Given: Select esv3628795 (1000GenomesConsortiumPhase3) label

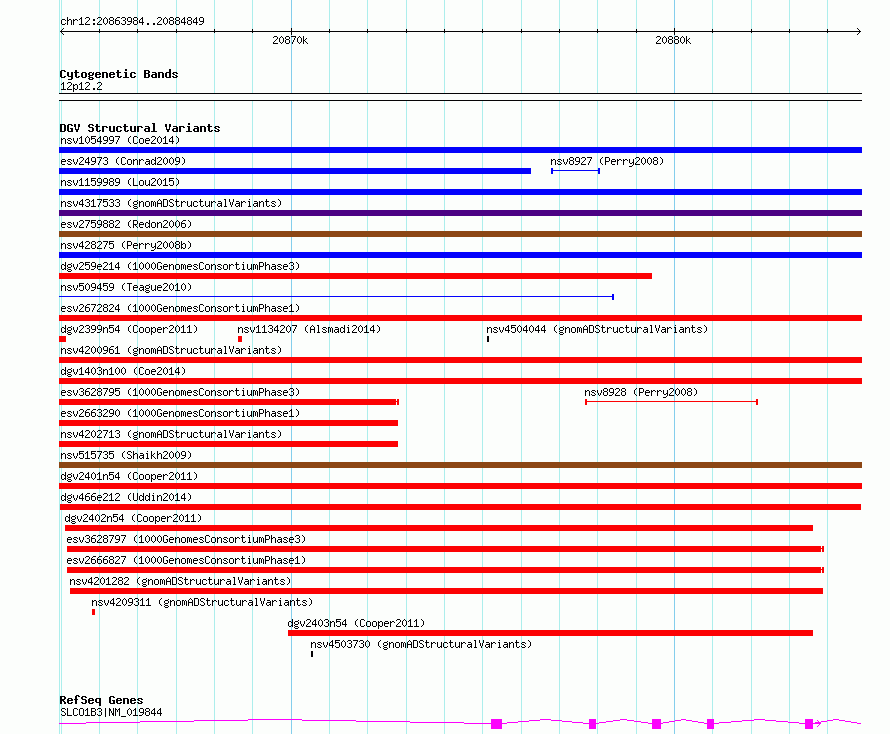Looking at the screenshot, I should click(x=180, y=392).
